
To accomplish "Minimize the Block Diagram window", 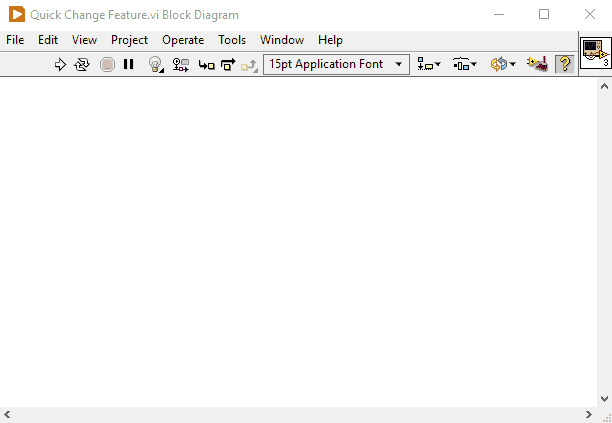I will pos(499,14).
